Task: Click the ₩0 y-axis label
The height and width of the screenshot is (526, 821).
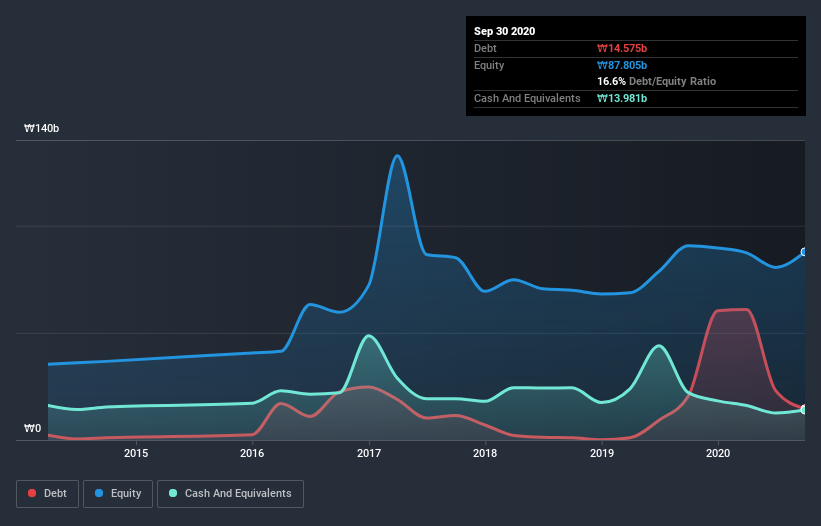Action: click(x=32, y=428)
